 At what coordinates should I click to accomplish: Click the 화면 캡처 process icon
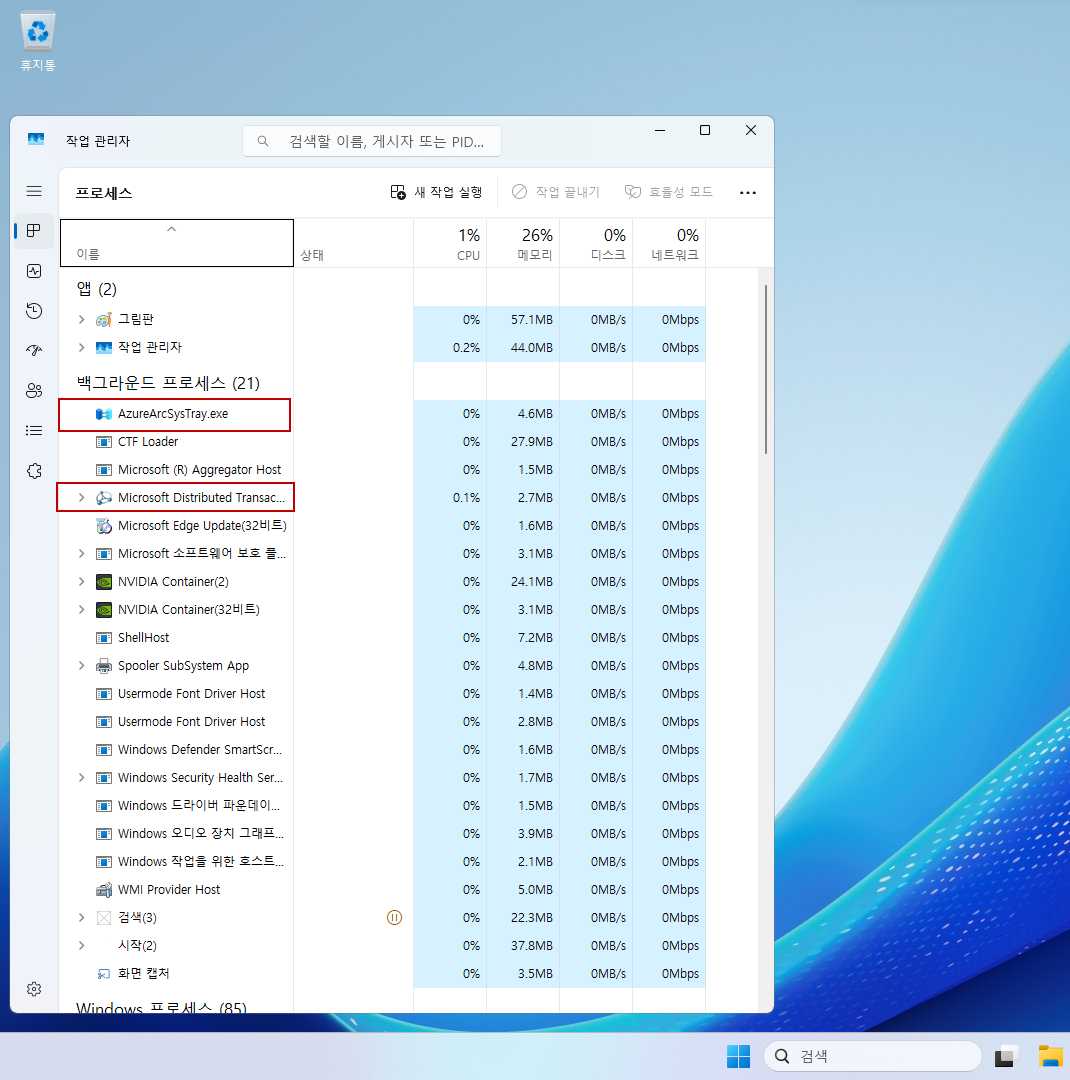[103, 974]
